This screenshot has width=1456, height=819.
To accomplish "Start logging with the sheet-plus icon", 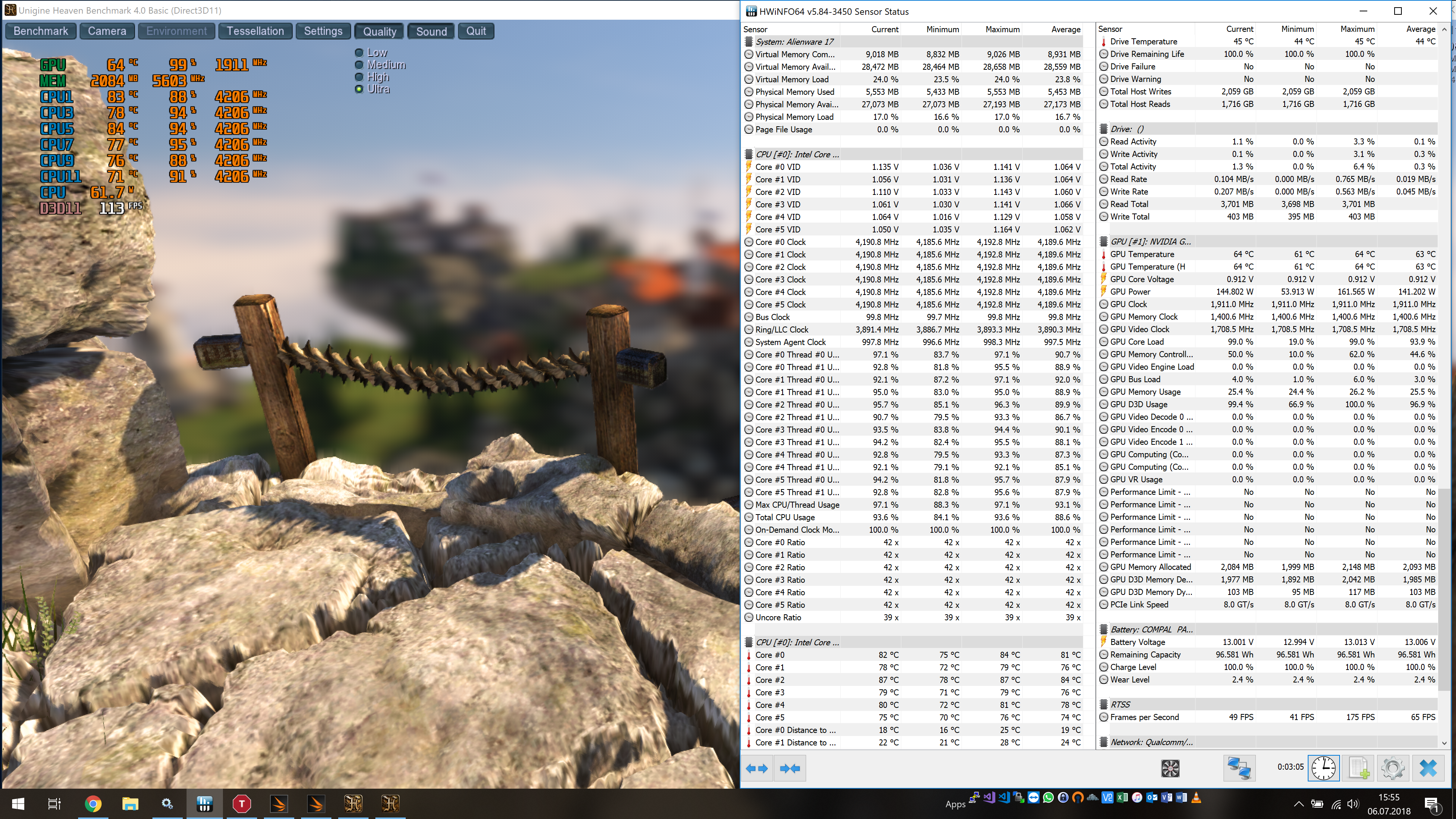I will tap(1358, 768).
